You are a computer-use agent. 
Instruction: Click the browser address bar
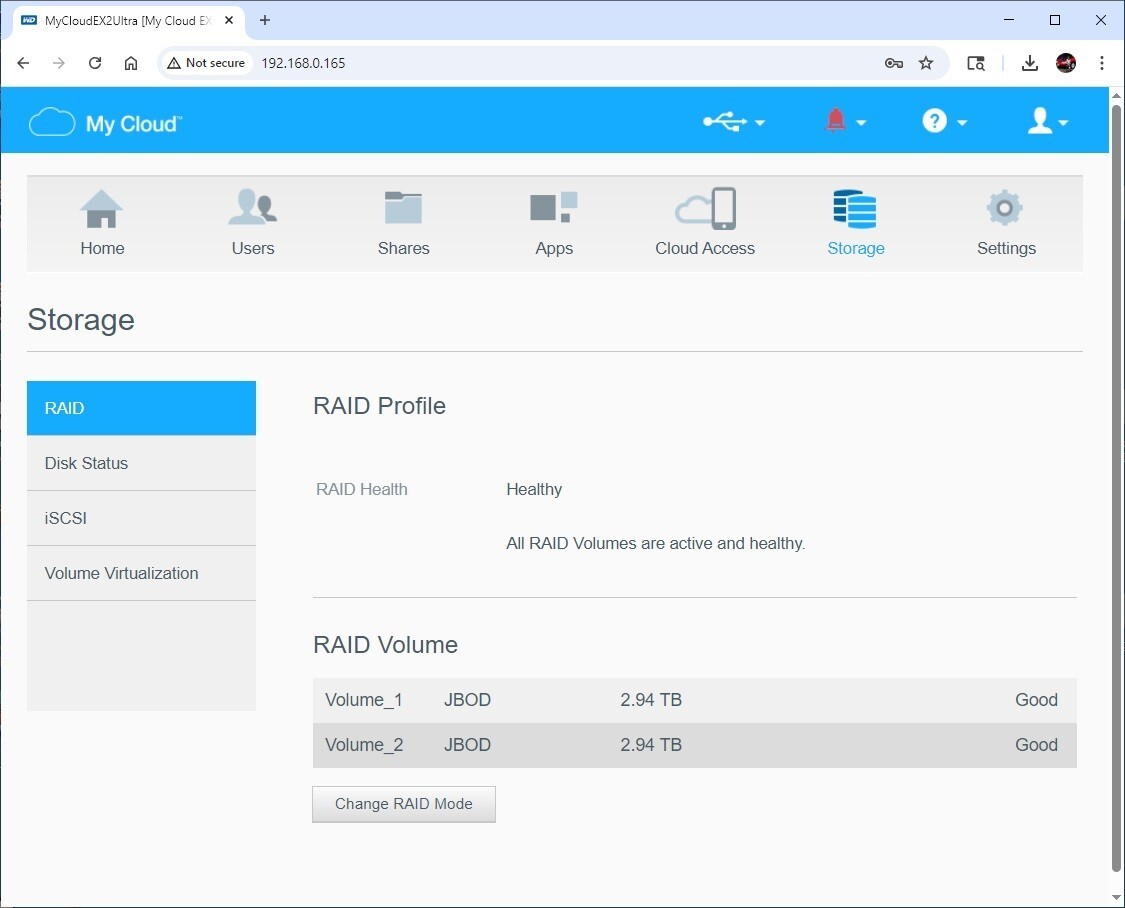(560, 63)
